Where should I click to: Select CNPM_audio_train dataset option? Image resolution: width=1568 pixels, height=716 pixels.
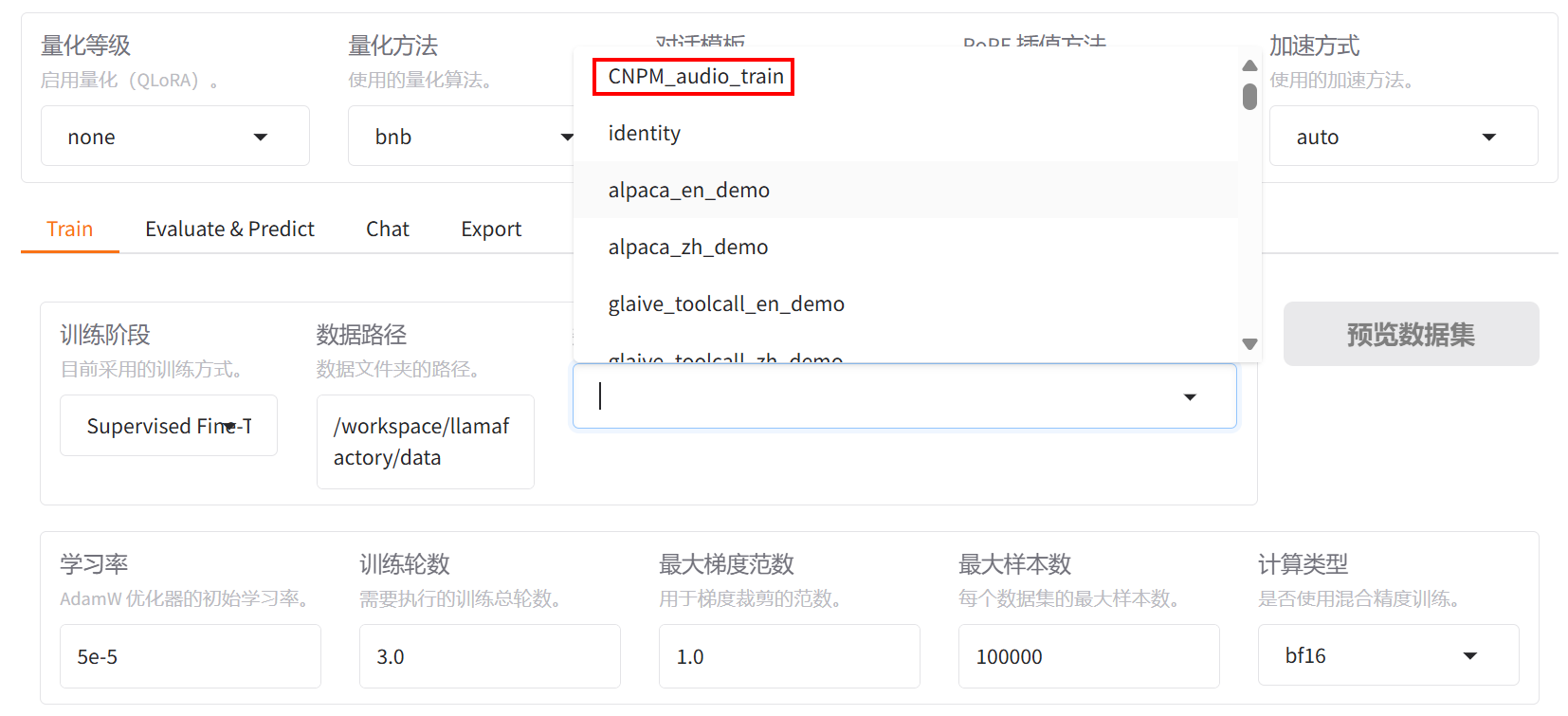[695, 77]
